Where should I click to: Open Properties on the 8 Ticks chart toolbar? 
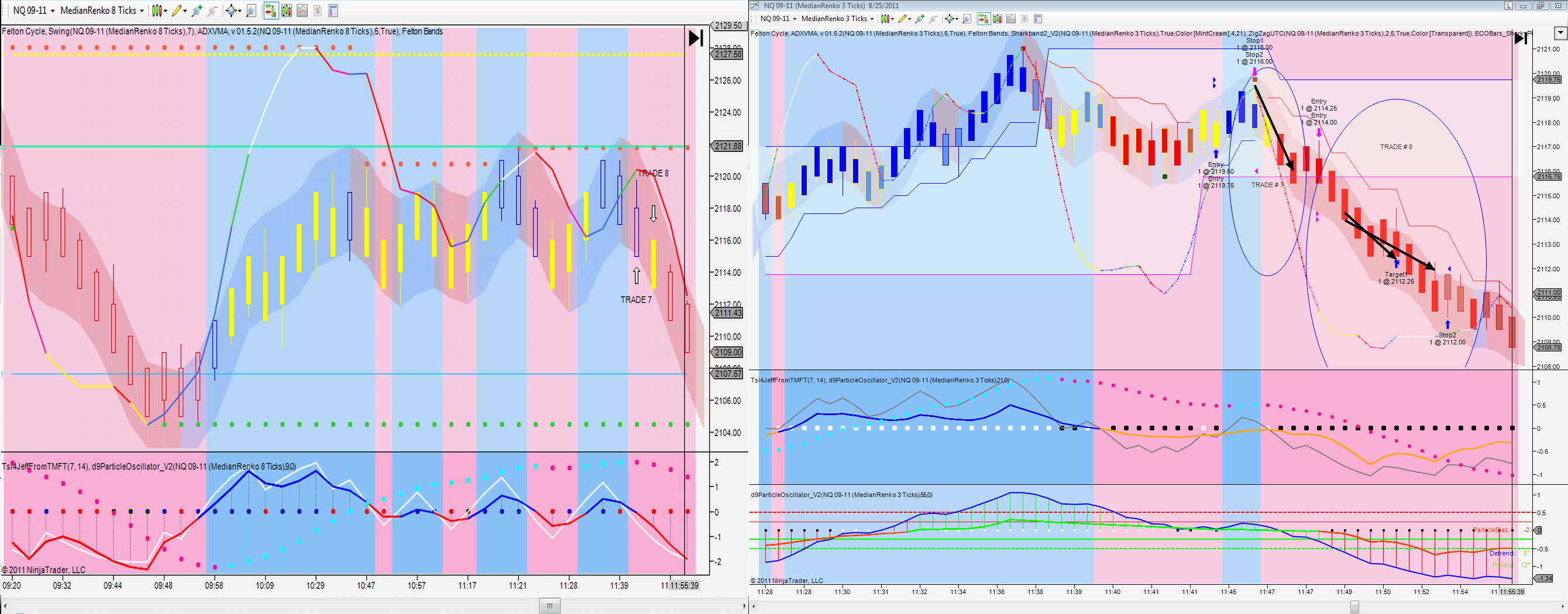[x=333, y=11]
